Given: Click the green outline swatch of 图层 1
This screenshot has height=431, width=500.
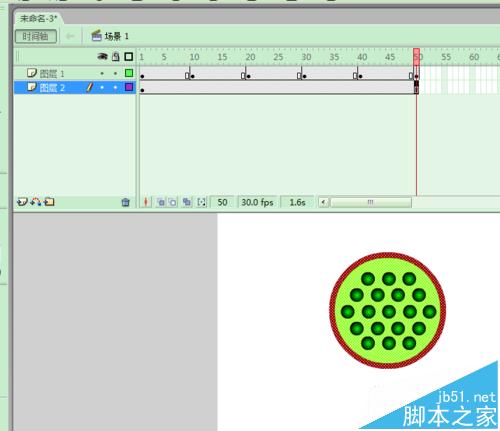Looking at the screenshot, I should [129, 73].
